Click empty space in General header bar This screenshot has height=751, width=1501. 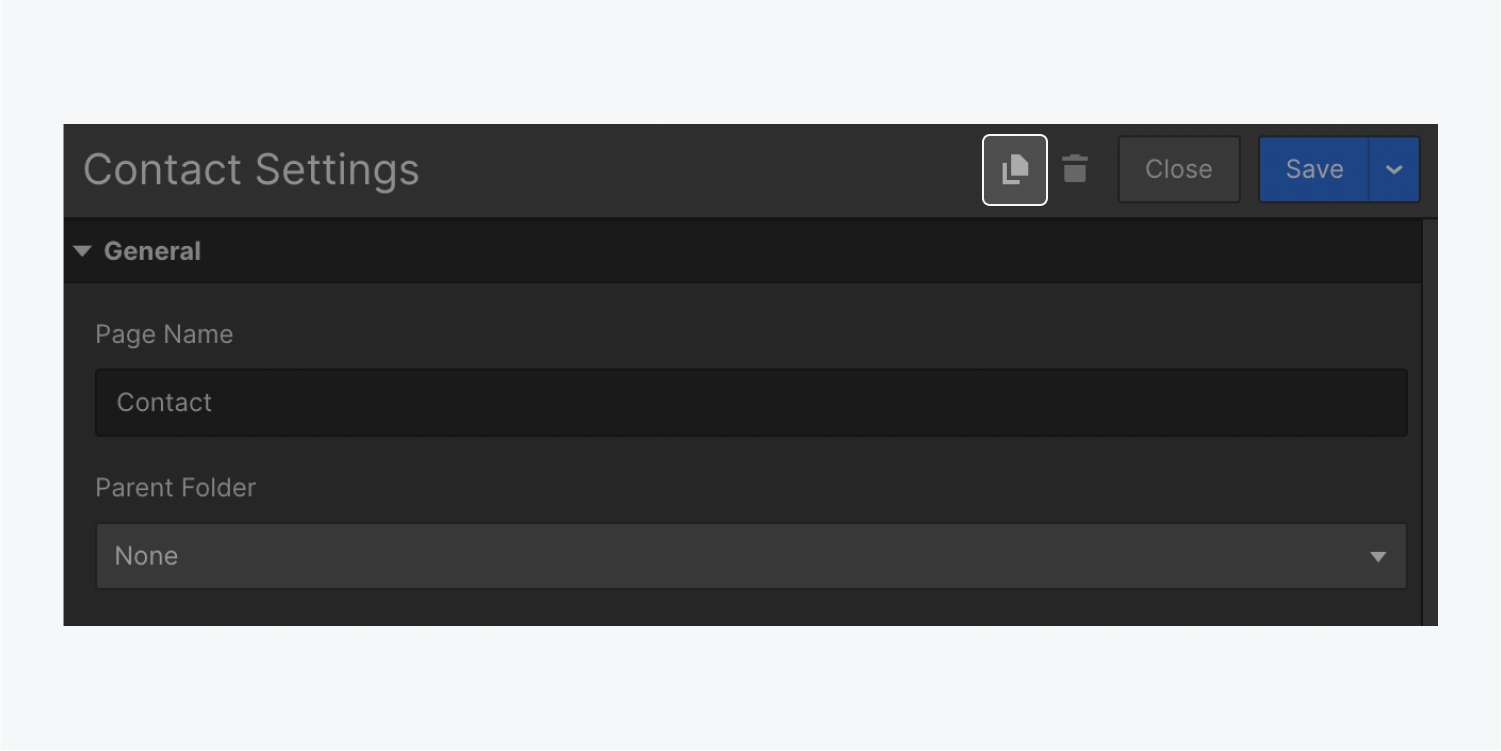pyautogui.click(x=800, y=251)
